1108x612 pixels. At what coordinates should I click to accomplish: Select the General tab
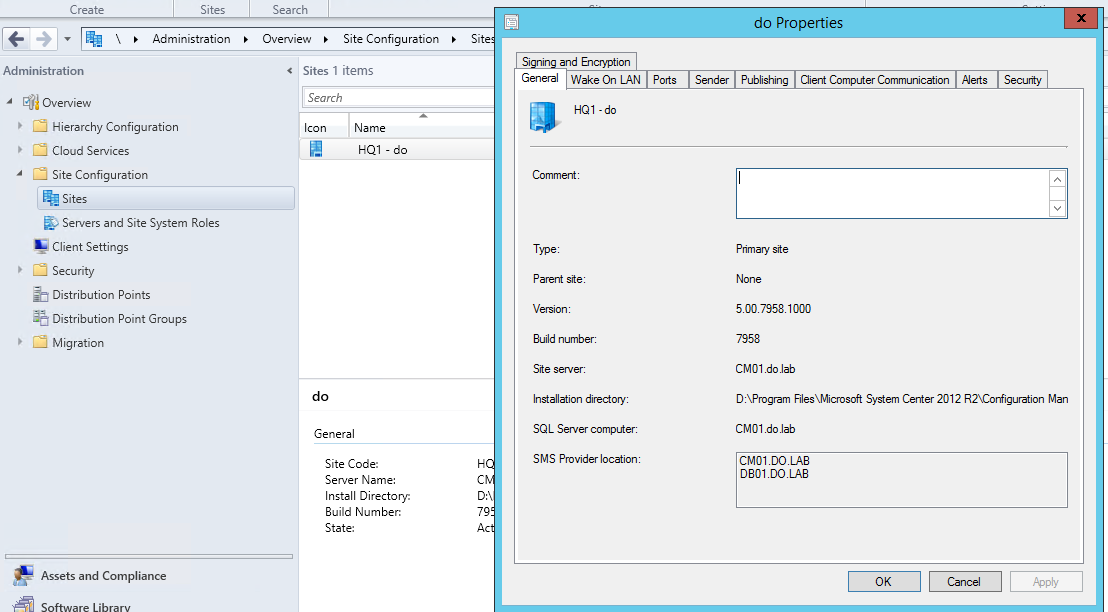(540, 78)
